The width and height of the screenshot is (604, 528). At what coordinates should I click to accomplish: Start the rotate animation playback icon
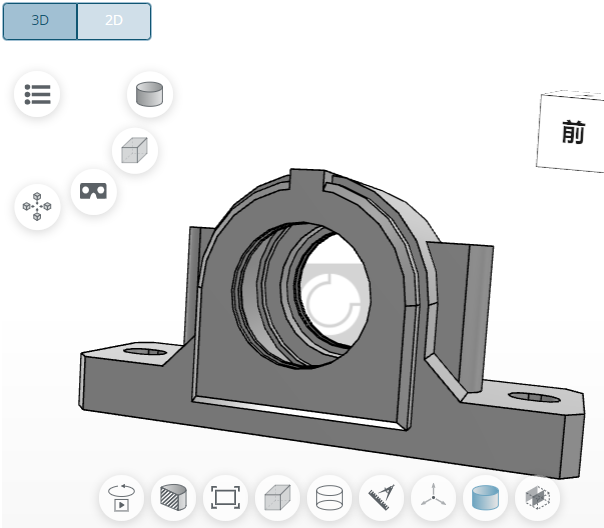tap(121, 498)
